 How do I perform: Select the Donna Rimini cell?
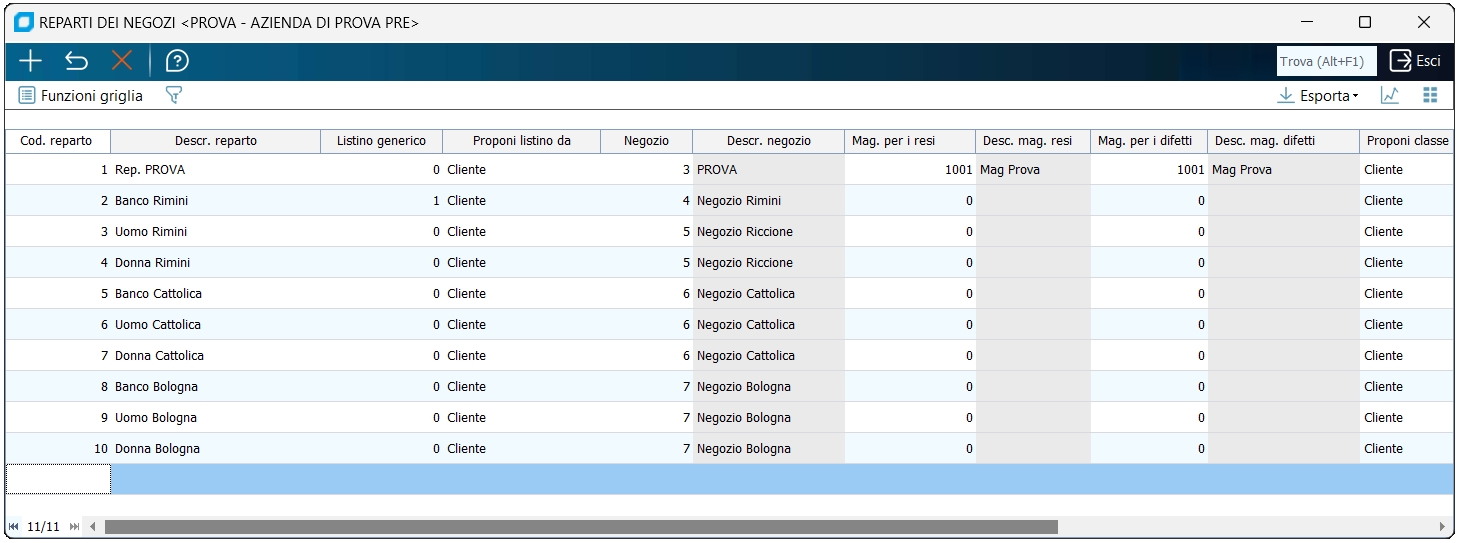coord(215,263)
